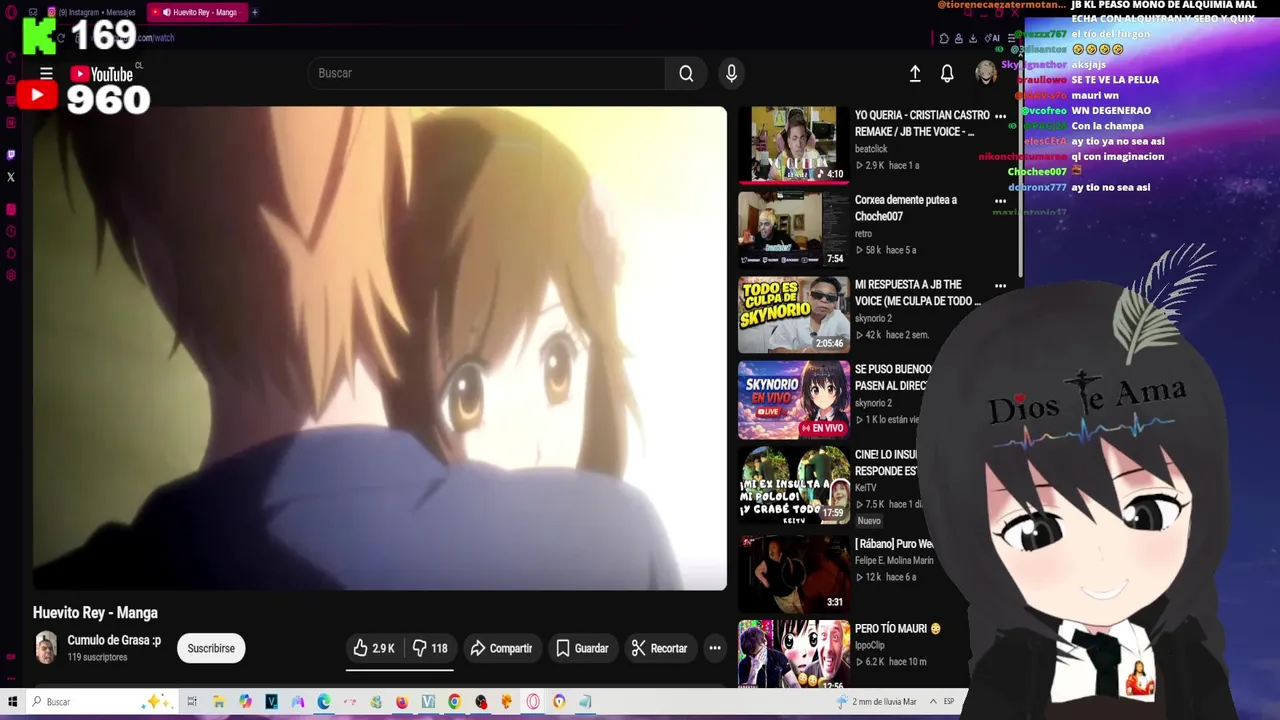Open options for MI RESPUESTA A JB video
Viewport: 1280px width, 720px height.
1000,286
